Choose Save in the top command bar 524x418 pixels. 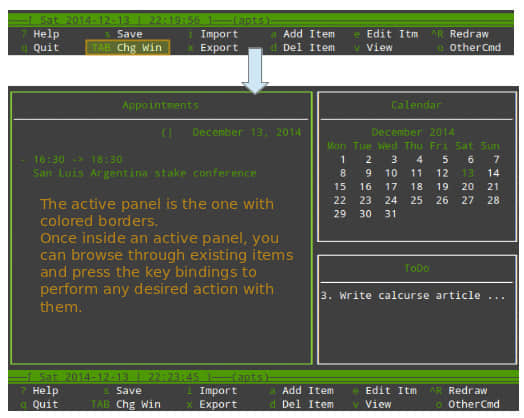point(130,34)
